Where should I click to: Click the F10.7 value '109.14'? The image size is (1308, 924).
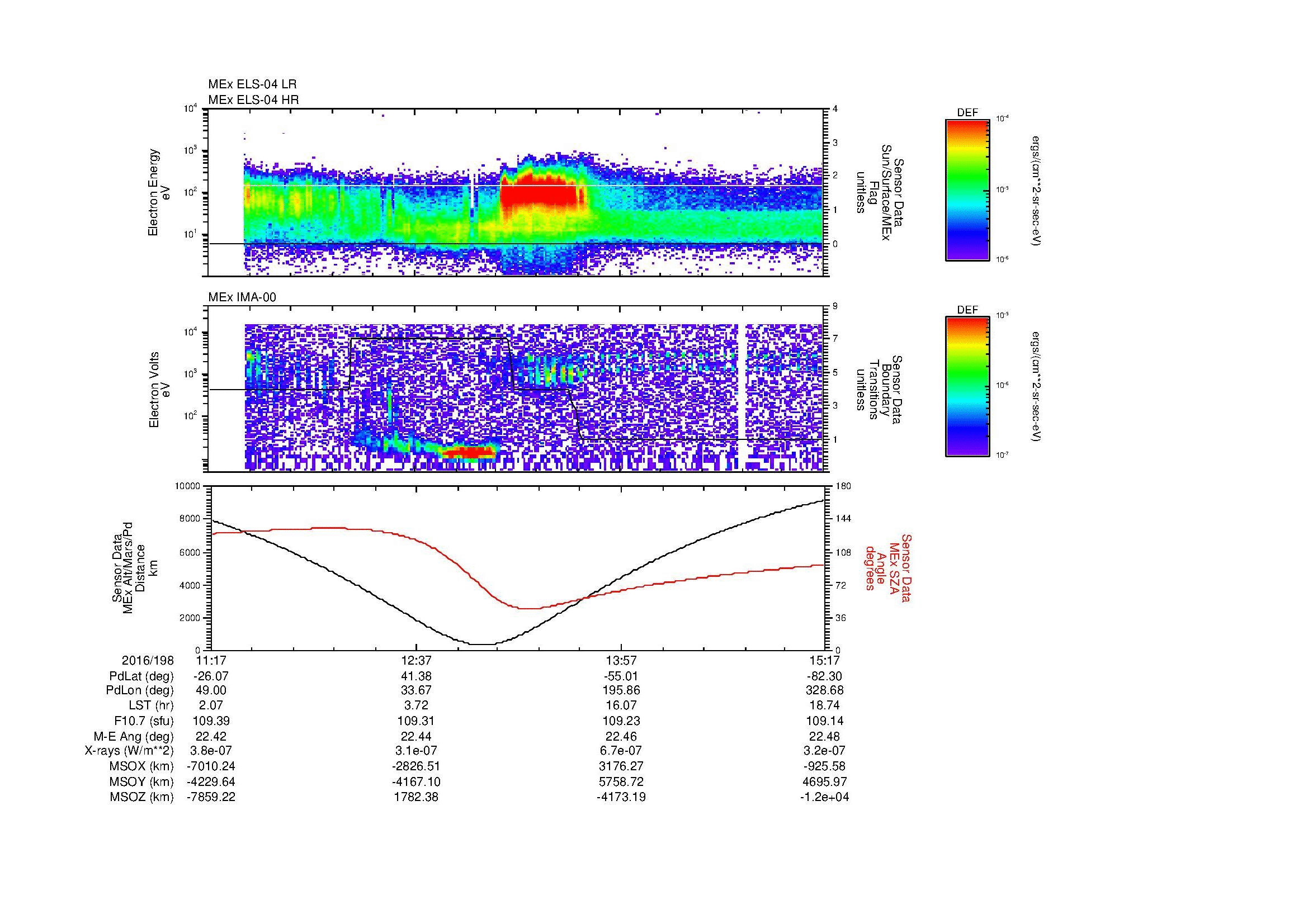tap(825, 721)
